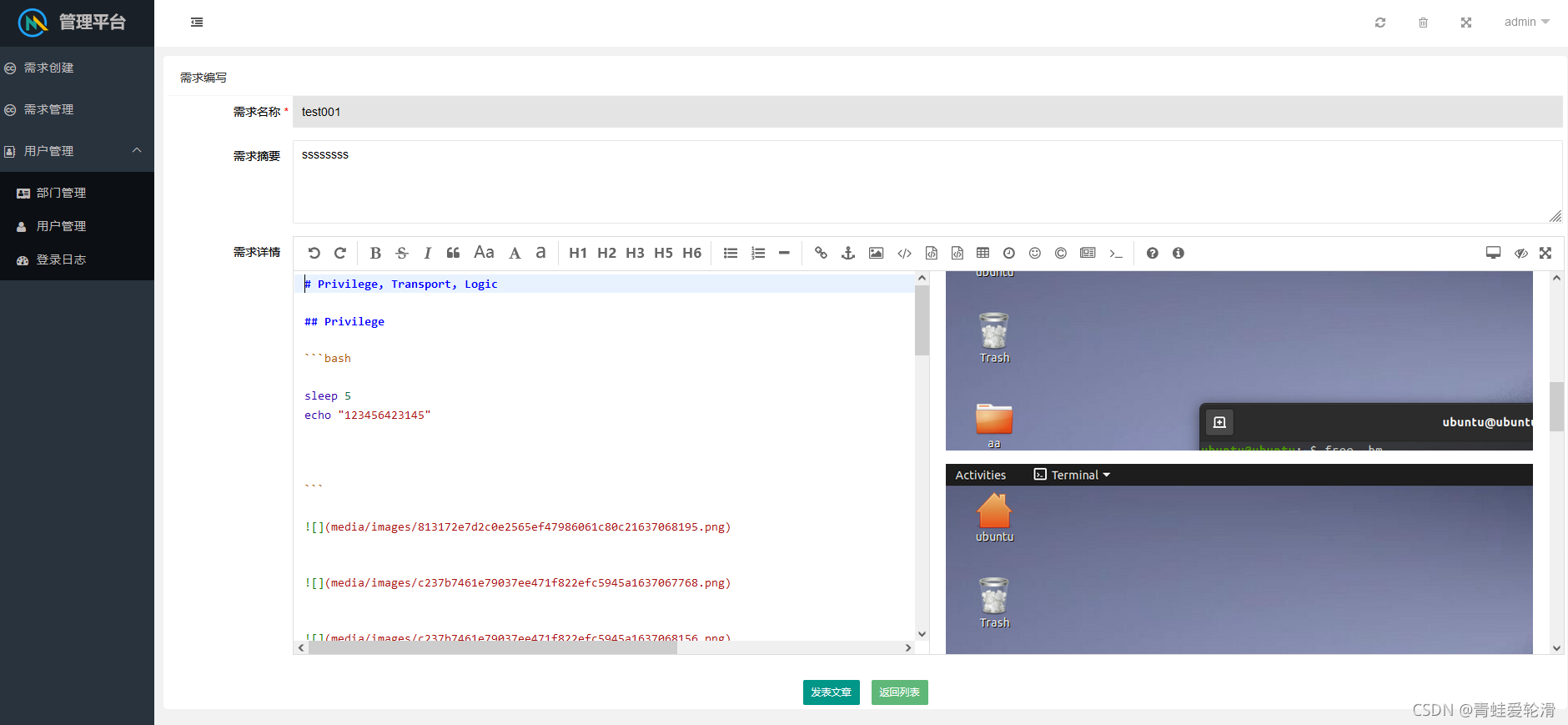Insert a block quote
The image size is (1568, 725).
pyautogui.click(x=453, y=253)
